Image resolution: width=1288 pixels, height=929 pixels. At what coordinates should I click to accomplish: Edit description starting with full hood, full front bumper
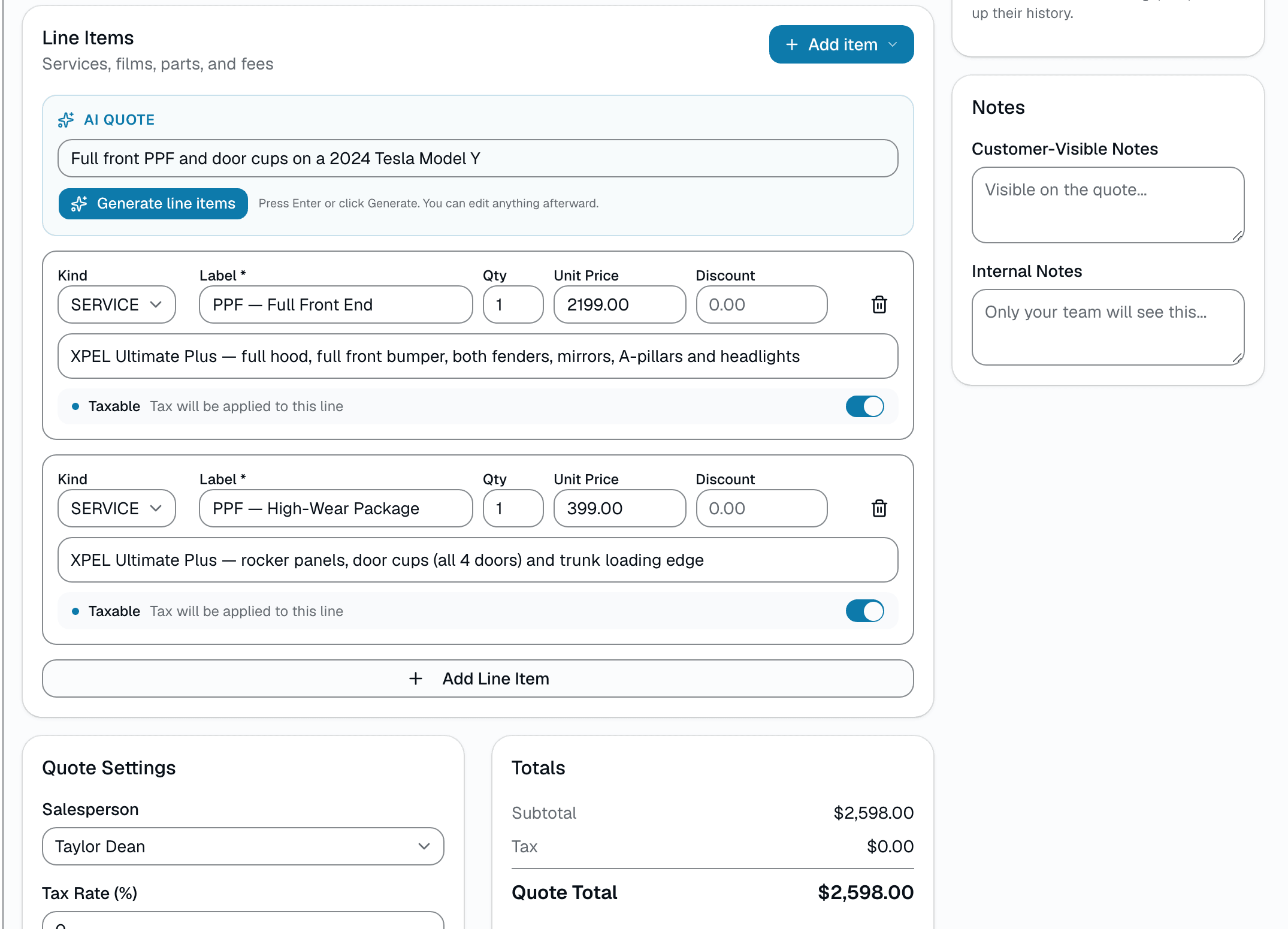tap(477, 356)
